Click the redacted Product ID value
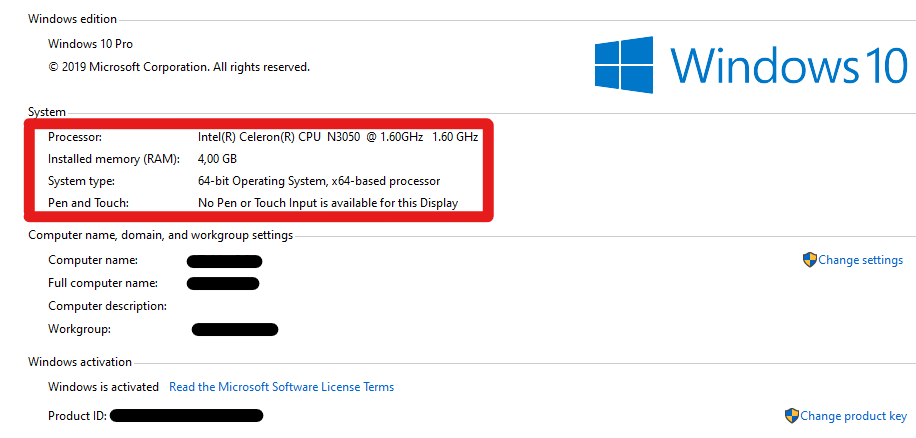 (186, 415)
